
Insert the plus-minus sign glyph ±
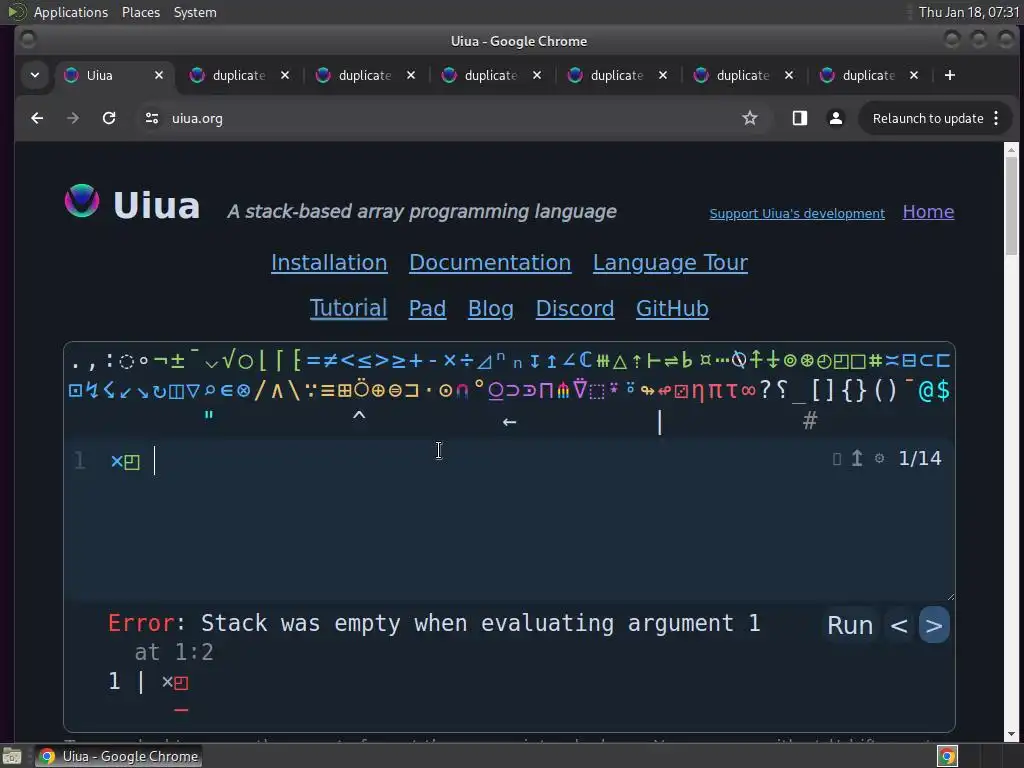pyautogui.click(x=178, y=360)
